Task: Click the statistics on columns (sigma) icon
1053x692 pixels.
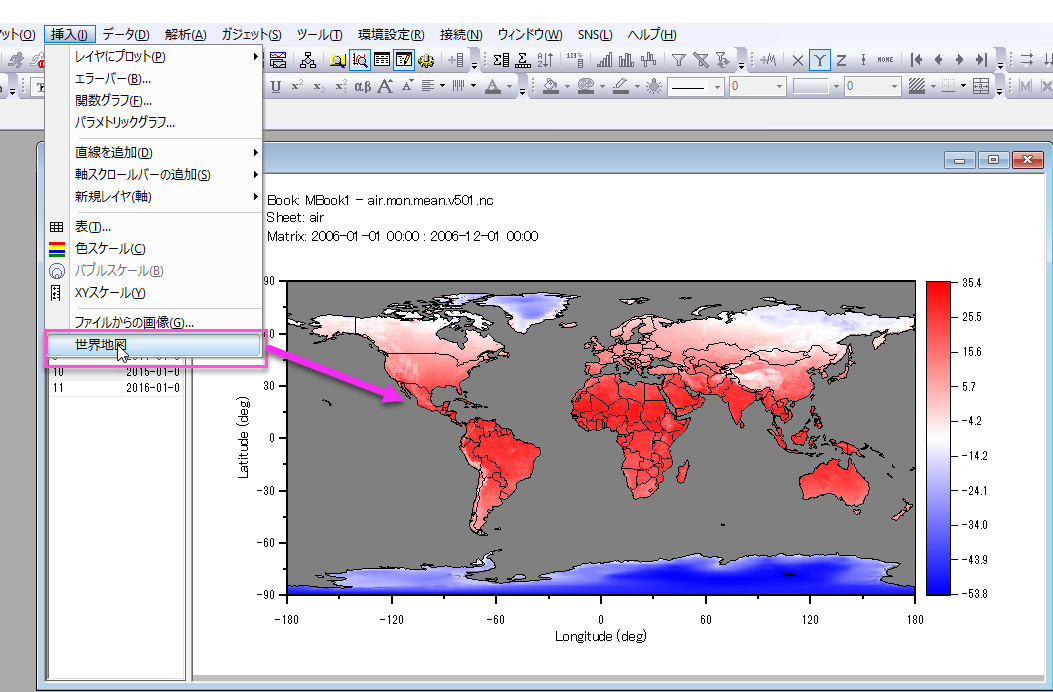Action: point(501,60)
